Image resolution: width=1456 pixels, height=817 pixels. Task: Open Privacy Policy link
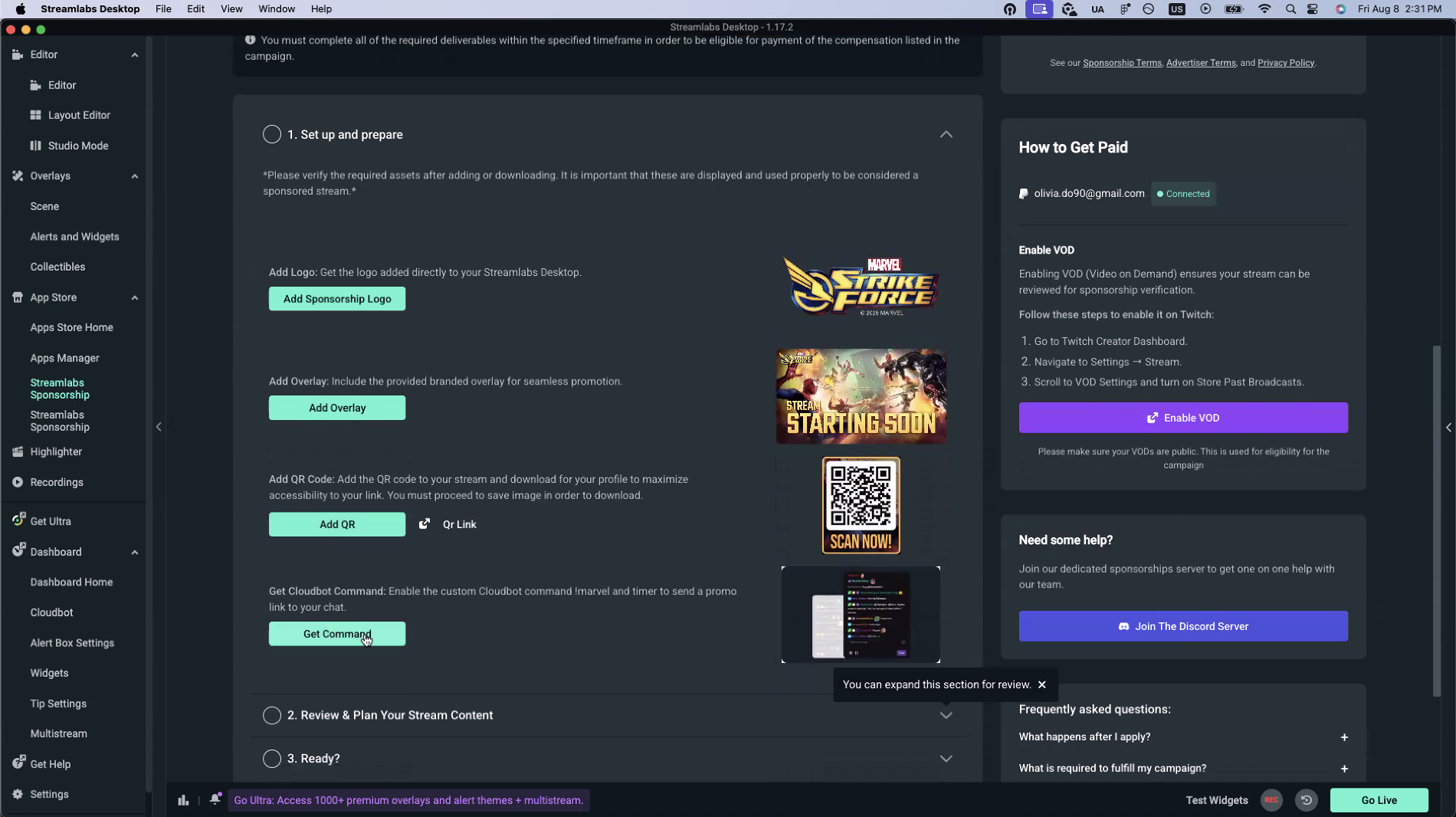(1286, 63)
